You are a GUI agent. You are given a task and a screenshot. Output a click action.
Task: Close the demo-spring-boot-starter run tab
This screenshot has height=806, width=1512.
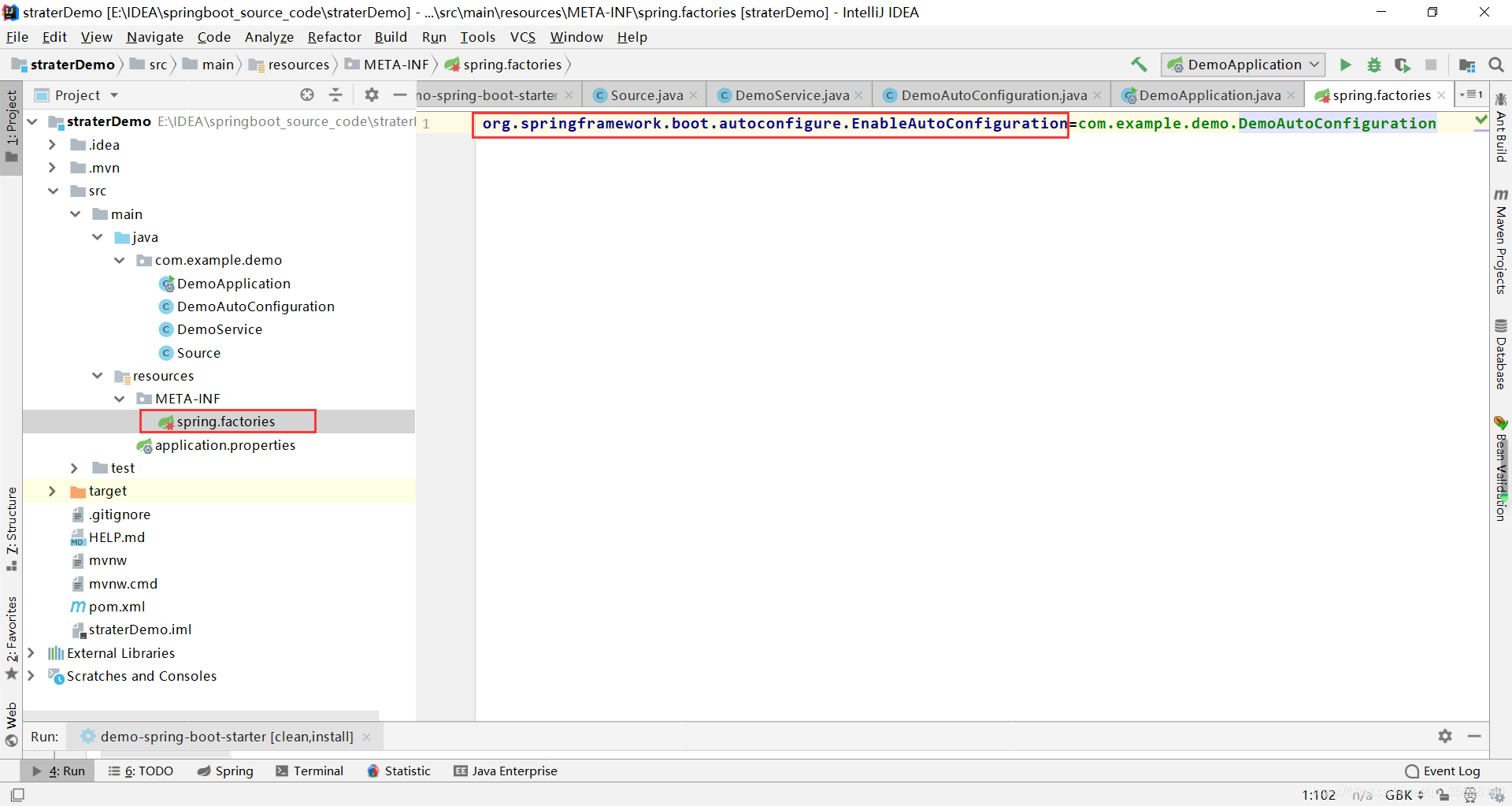point(366,737)
